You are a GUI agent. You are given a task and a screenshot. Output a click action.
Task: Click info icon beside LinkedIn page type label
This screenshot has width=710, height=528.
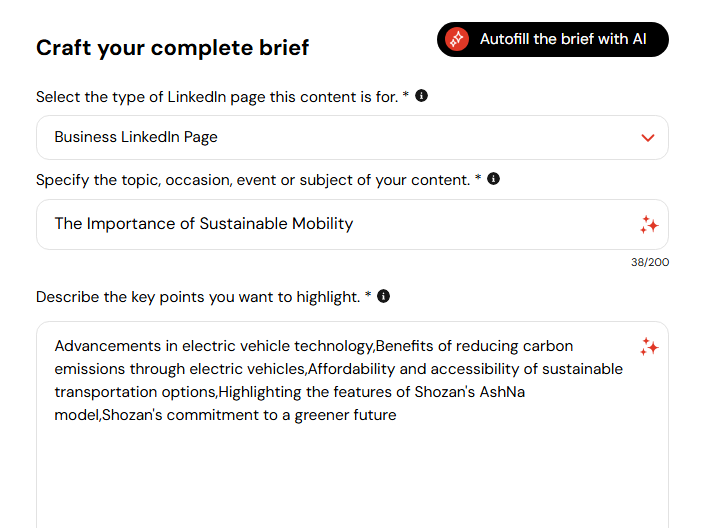pyautogui.click(x=422, y=96)
